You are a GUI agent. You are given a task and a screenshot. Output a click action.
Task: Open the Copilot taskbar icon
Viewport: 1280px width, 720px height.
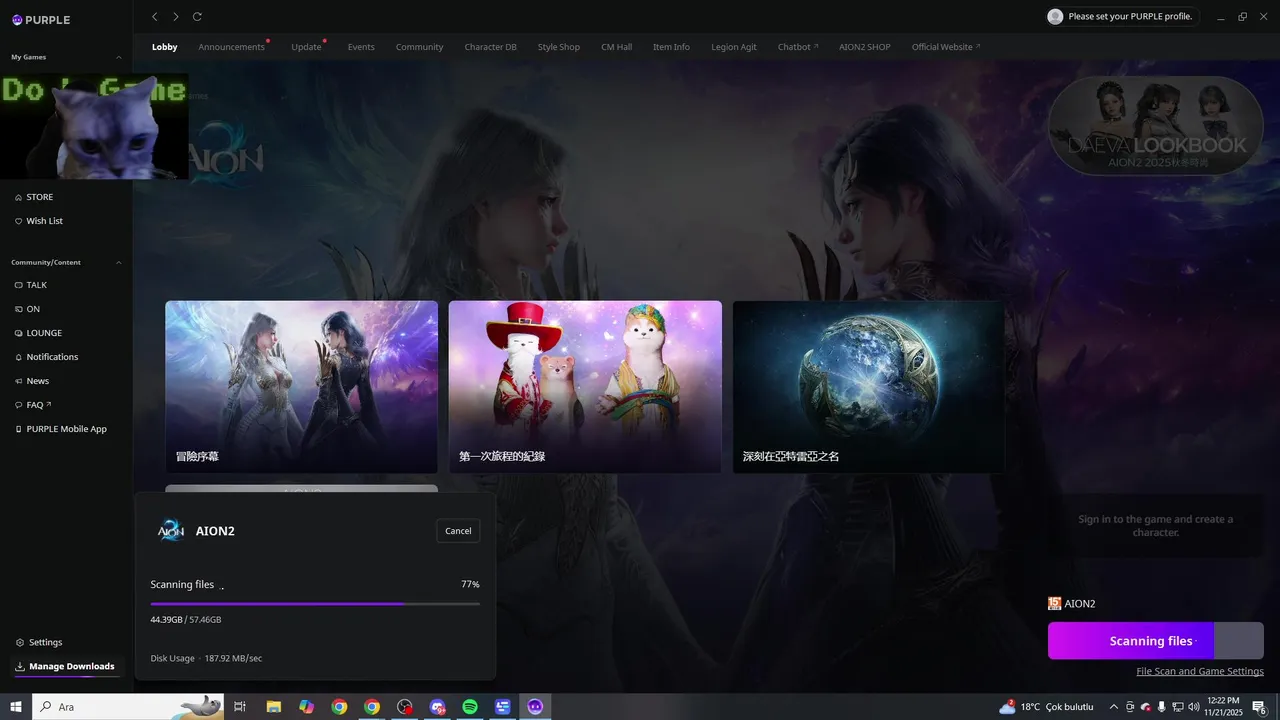[x=306, y=707]
